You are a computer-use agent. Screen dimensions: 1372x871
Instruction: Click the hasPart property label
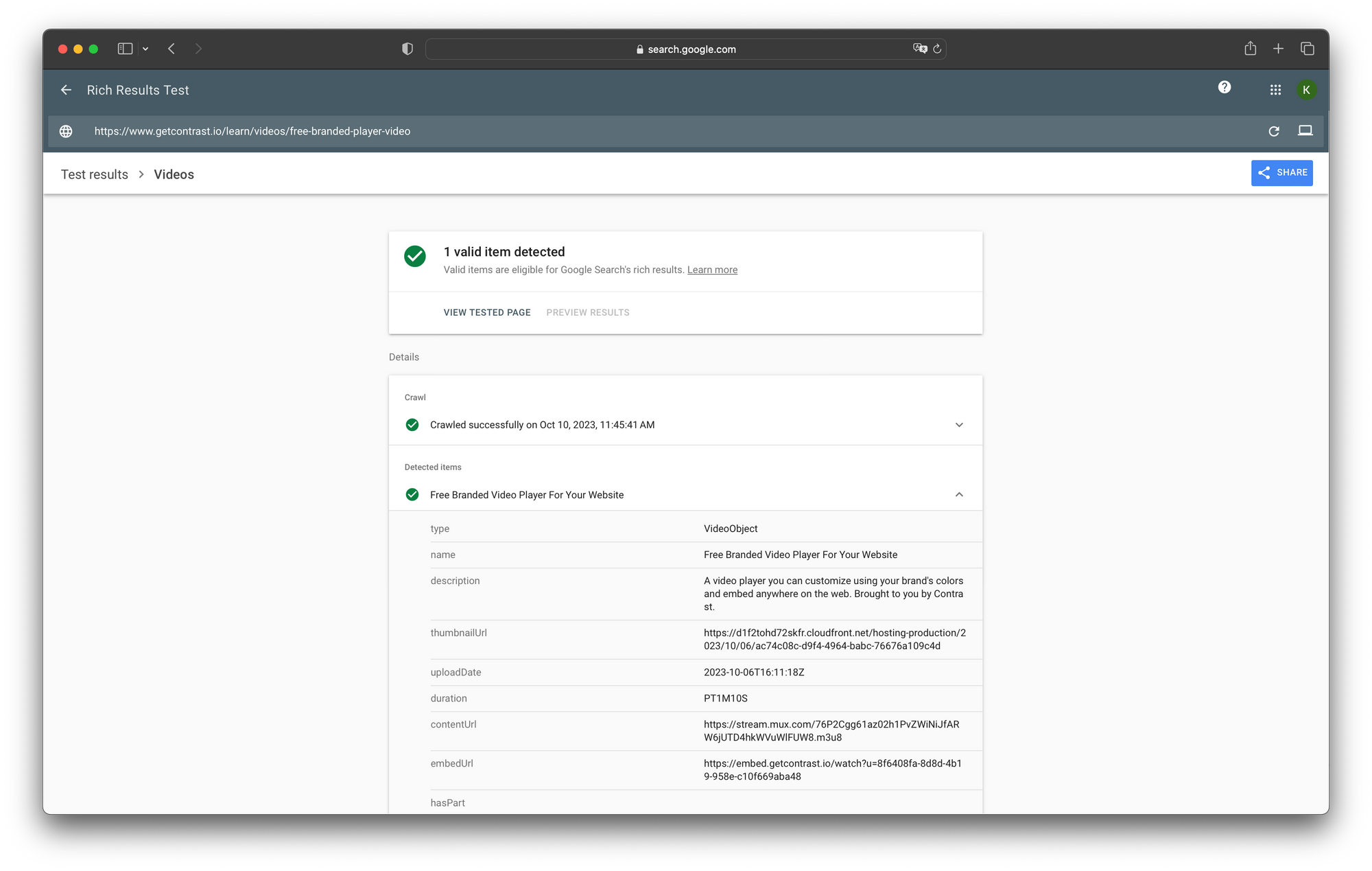tap(447, 802)
